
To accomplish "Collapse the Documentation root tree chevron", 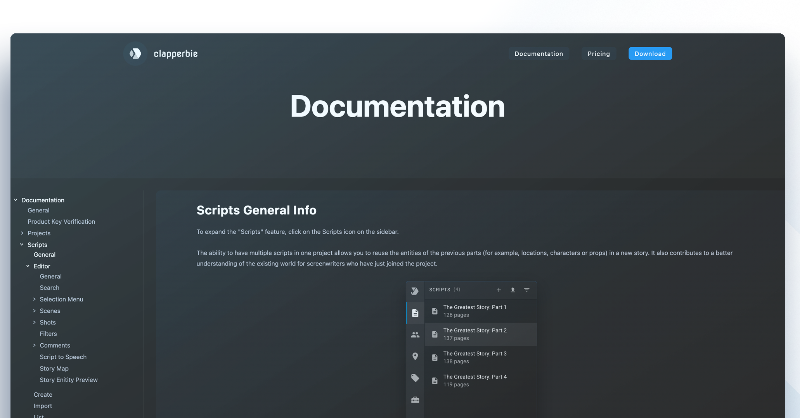I will [16, 200].
